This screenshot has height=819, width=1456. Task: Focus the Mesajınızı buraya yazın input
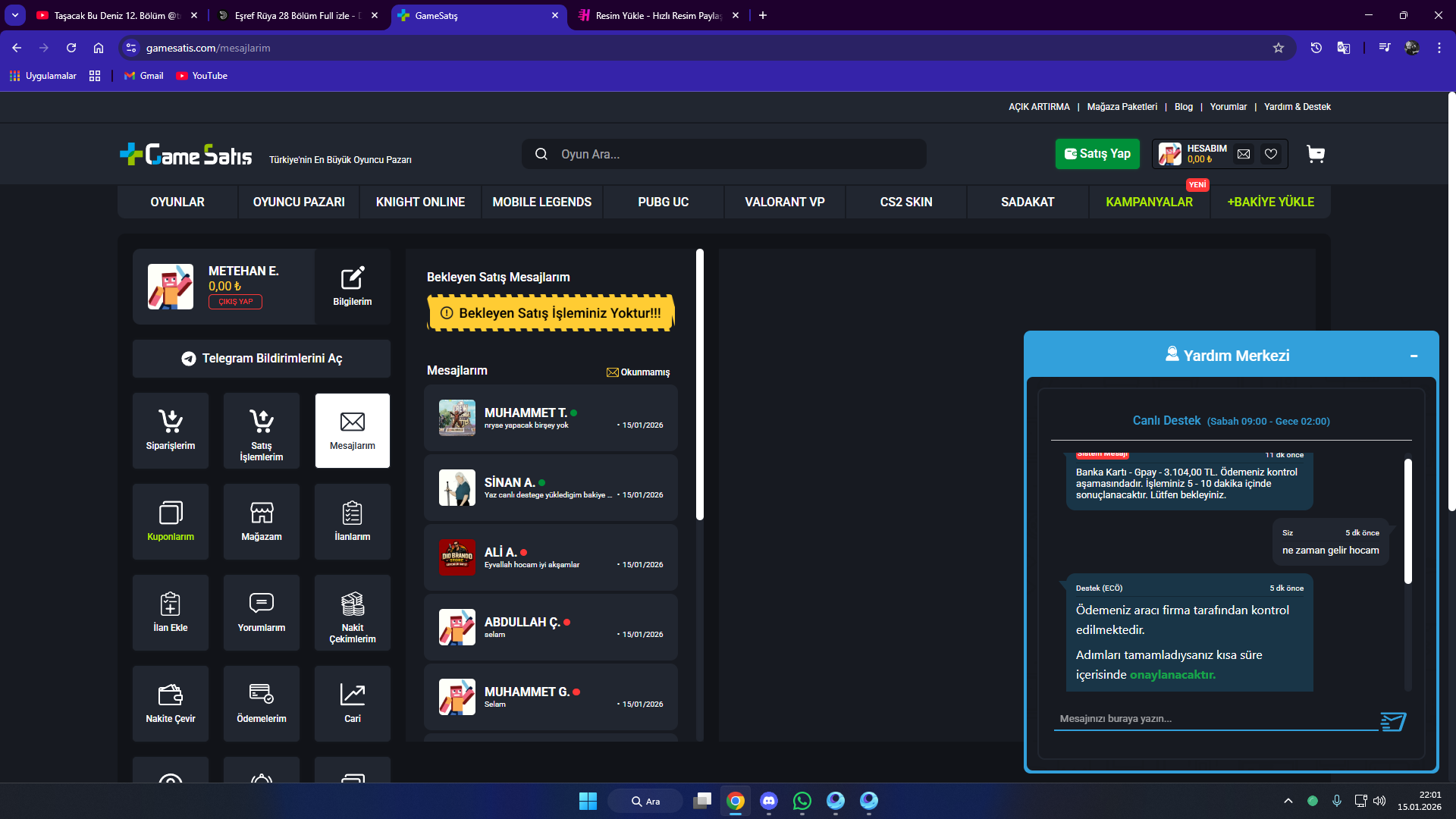tap(1216, 719)
